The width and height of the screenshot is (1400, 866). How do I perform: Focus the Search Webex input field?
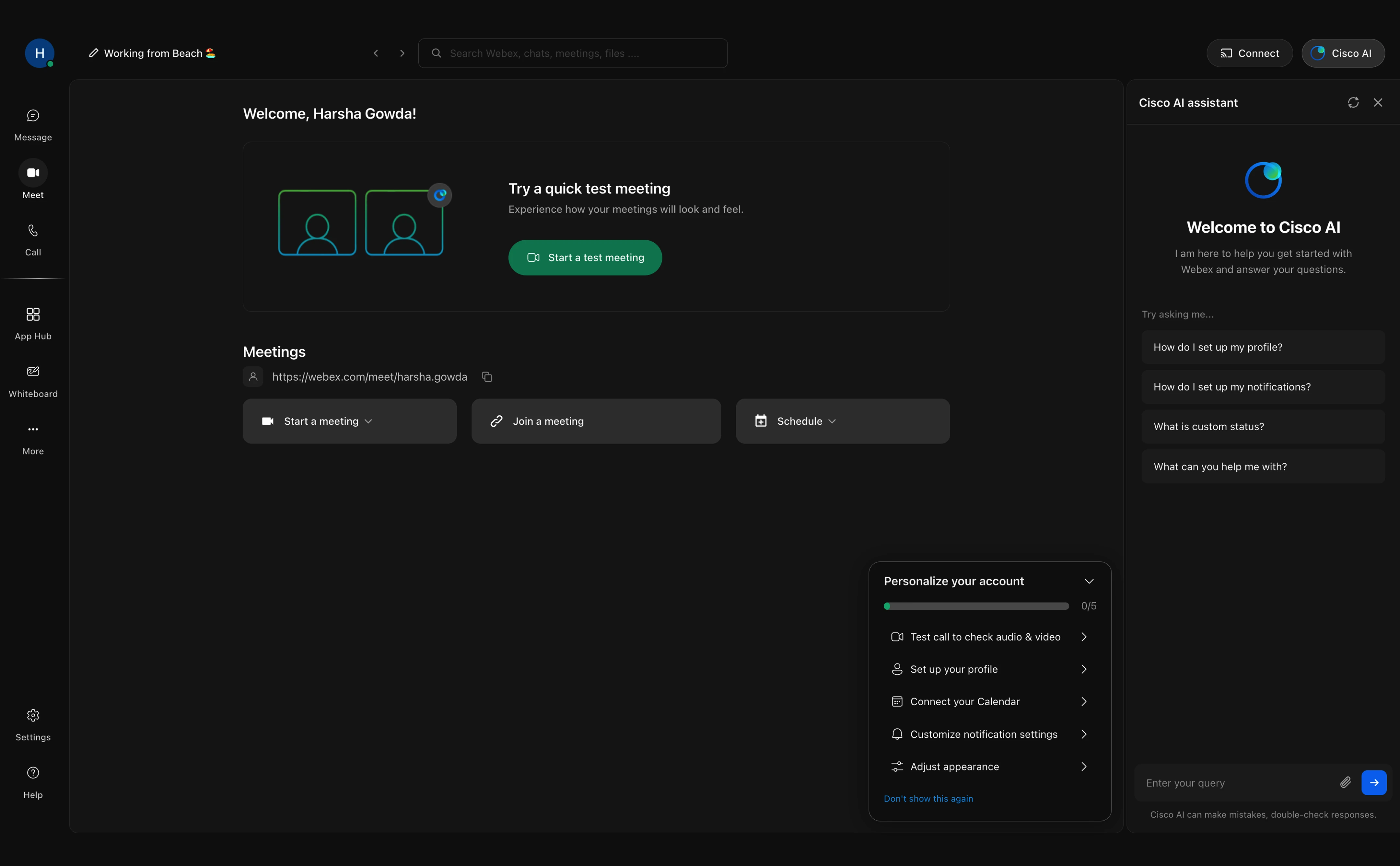(573, 53)
